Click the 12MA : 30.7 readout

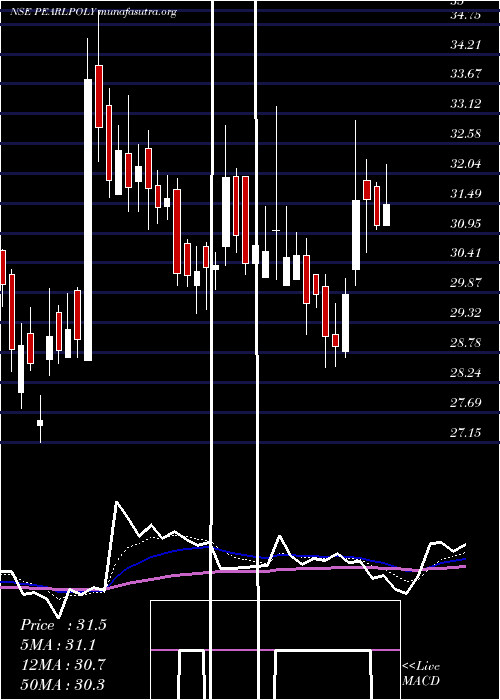[63, 664]
